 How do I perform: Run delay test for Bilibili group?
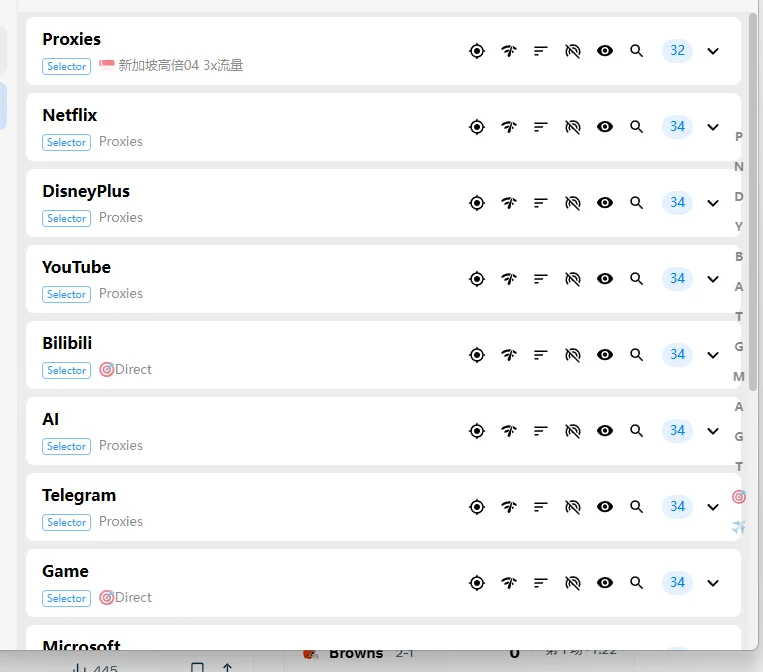pyautogui.click(x=509, y=355)
